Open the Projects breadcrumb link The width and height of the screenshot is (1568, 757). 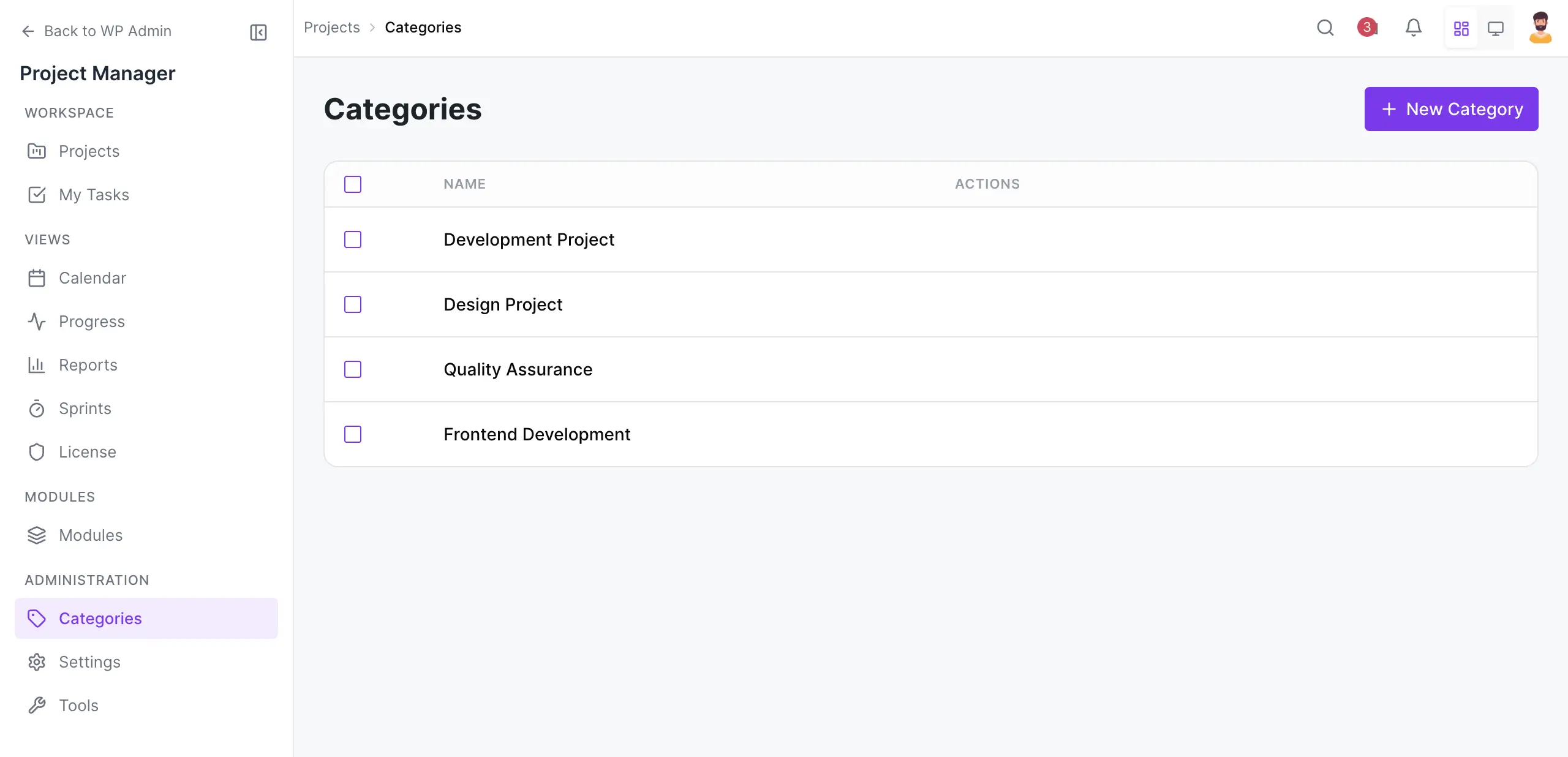[331, 28]
